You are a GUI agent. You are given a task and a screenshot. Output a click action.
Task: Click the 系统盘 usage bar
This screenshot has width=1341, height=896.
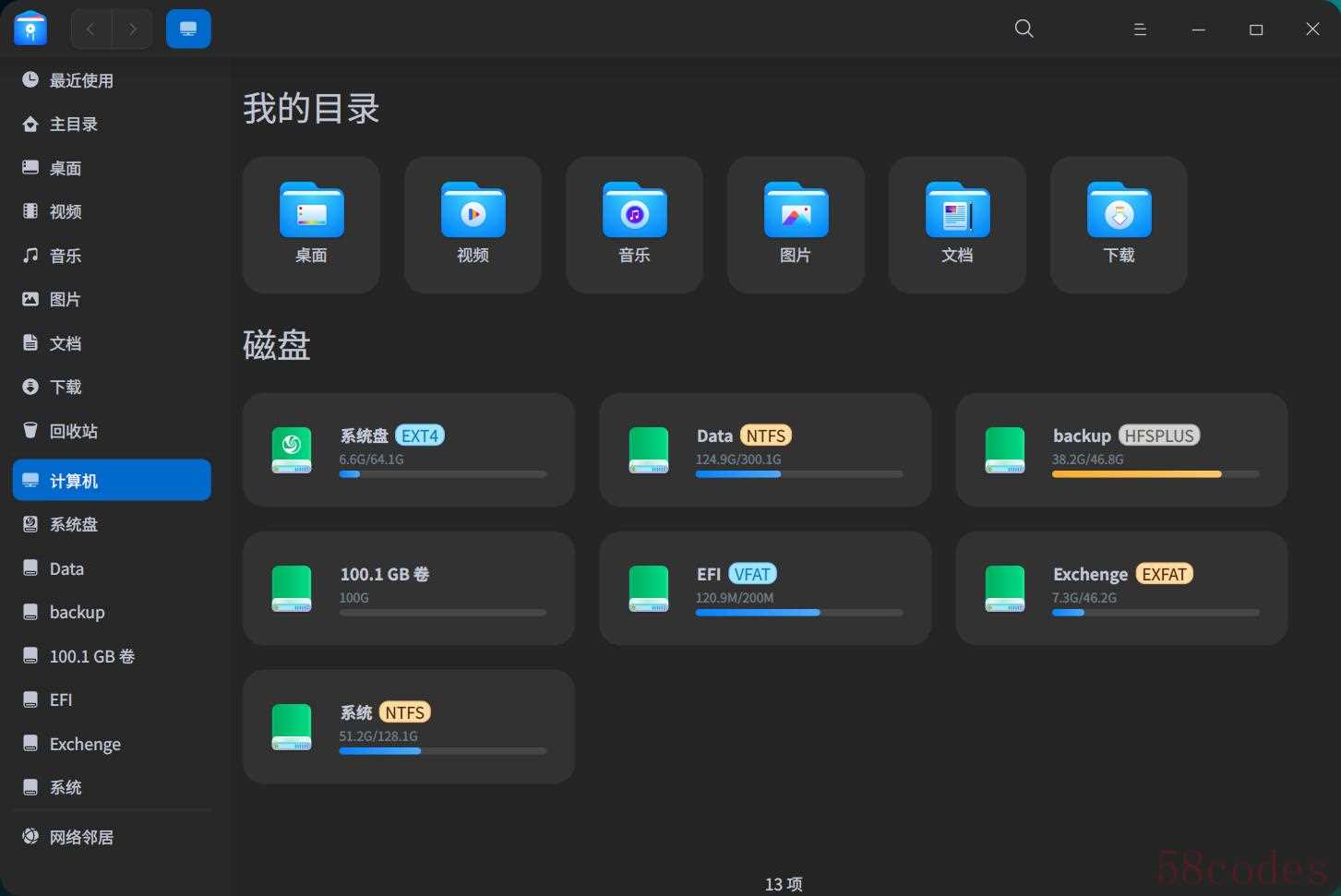point(443,474)
